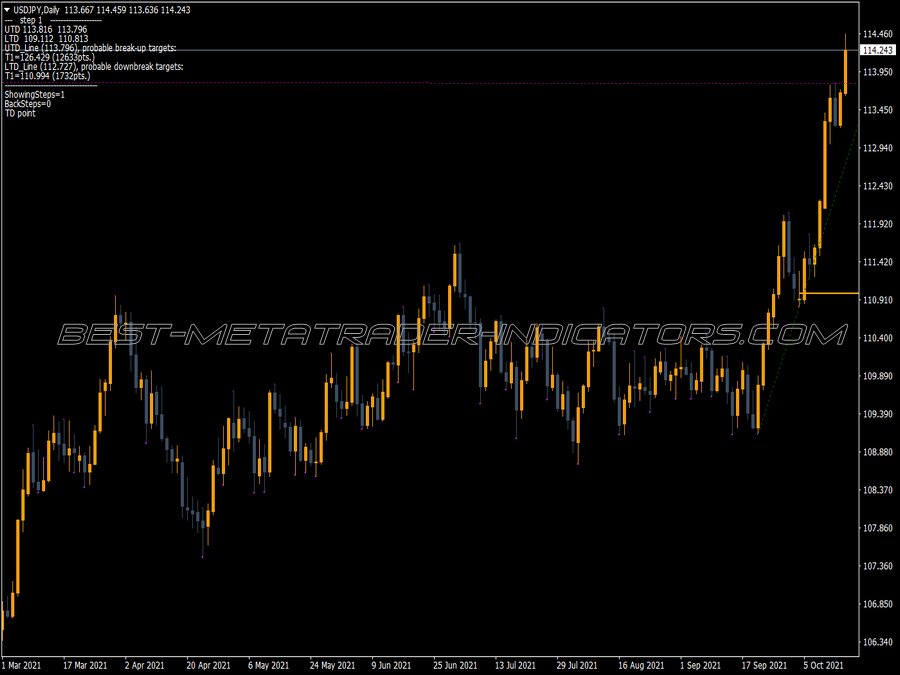The image size is (900, 675).
Task: Click the T1=110.994 downbreak target text
Action: (47, 76)
